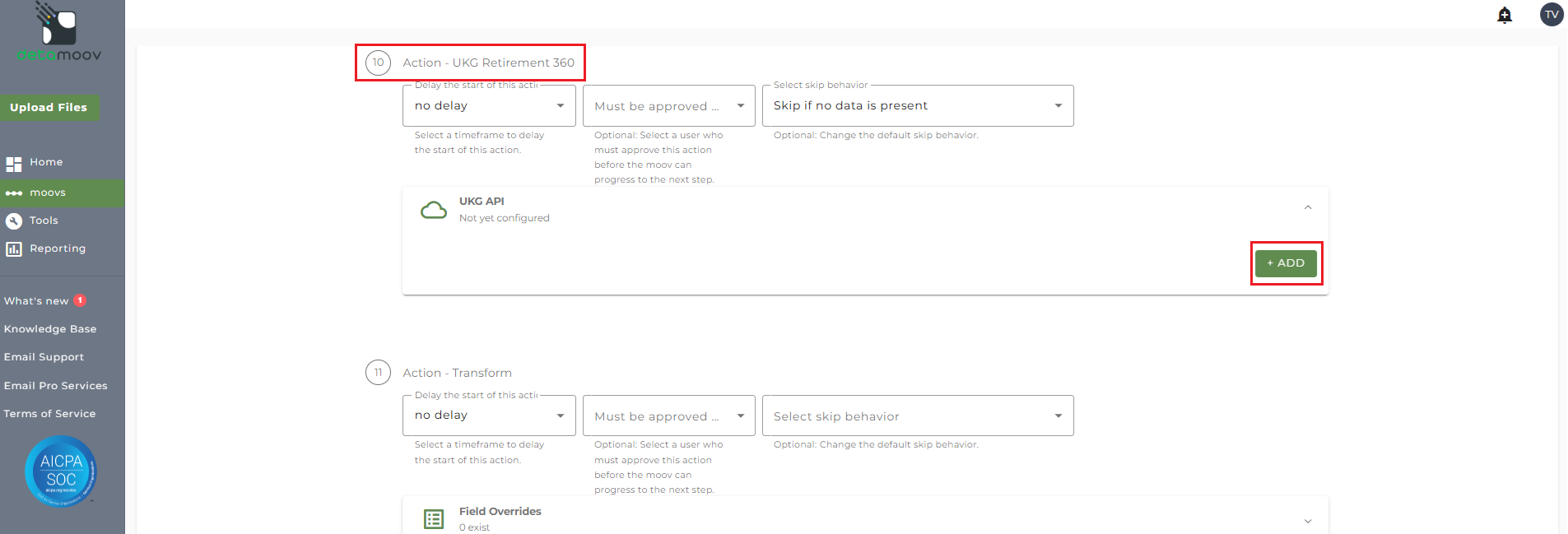
Task: Click the datamoov logo
Action: tap(59, 33)
